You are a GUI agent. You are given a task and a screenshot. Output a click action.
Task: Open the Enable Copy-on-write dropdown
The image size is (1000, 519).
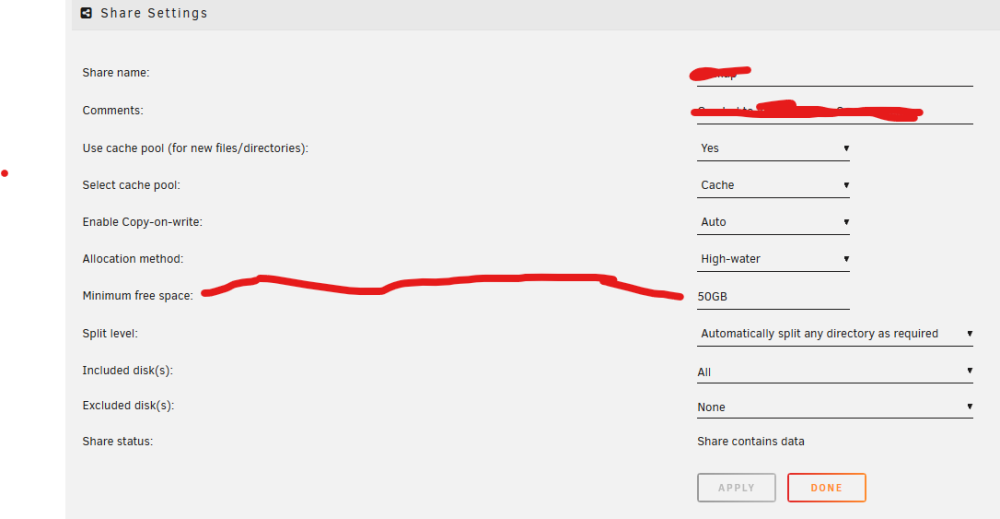[x=773, y=223]
